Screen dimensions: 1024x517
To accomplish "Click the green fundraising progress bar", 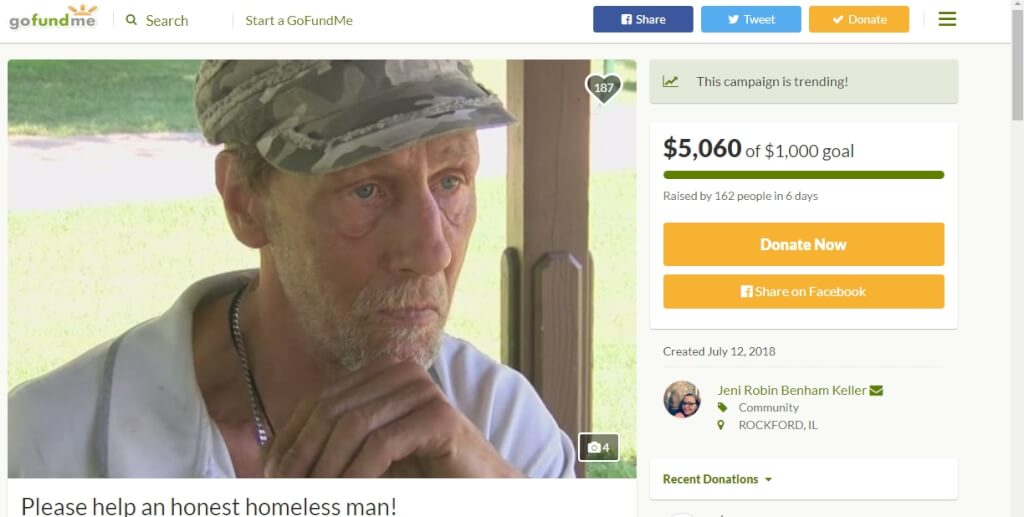I will click(803, 175).
